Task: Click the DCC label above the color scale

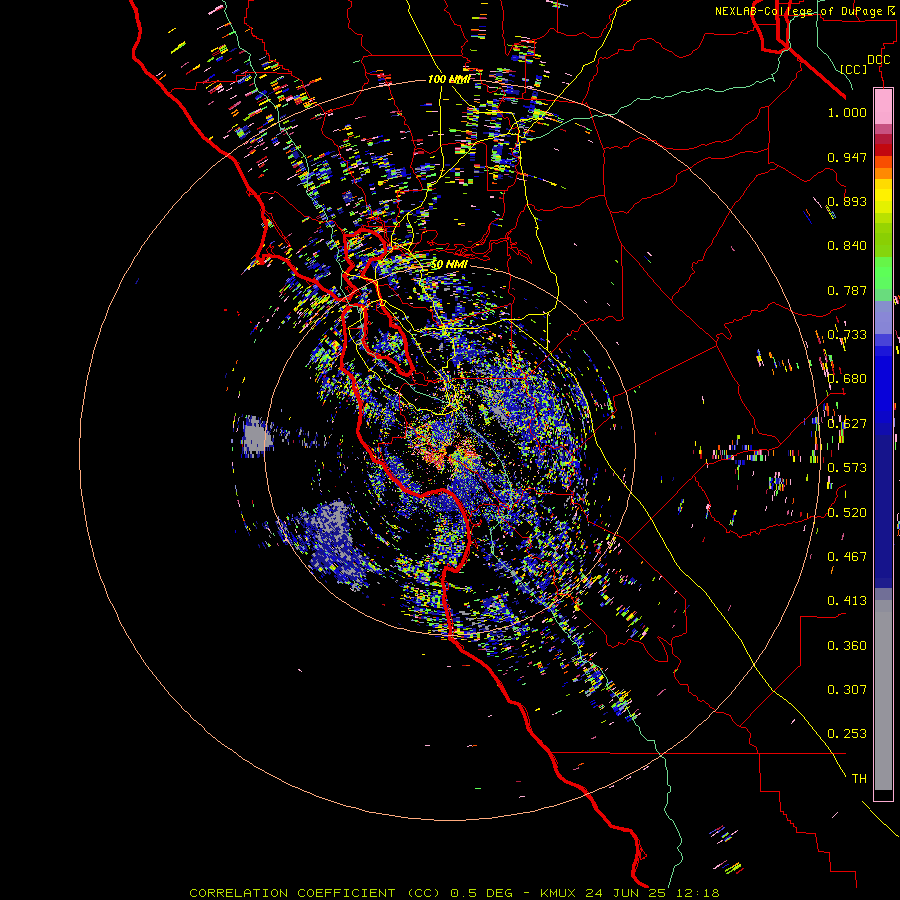Action: pyautogui.click(x=878, y=60)
